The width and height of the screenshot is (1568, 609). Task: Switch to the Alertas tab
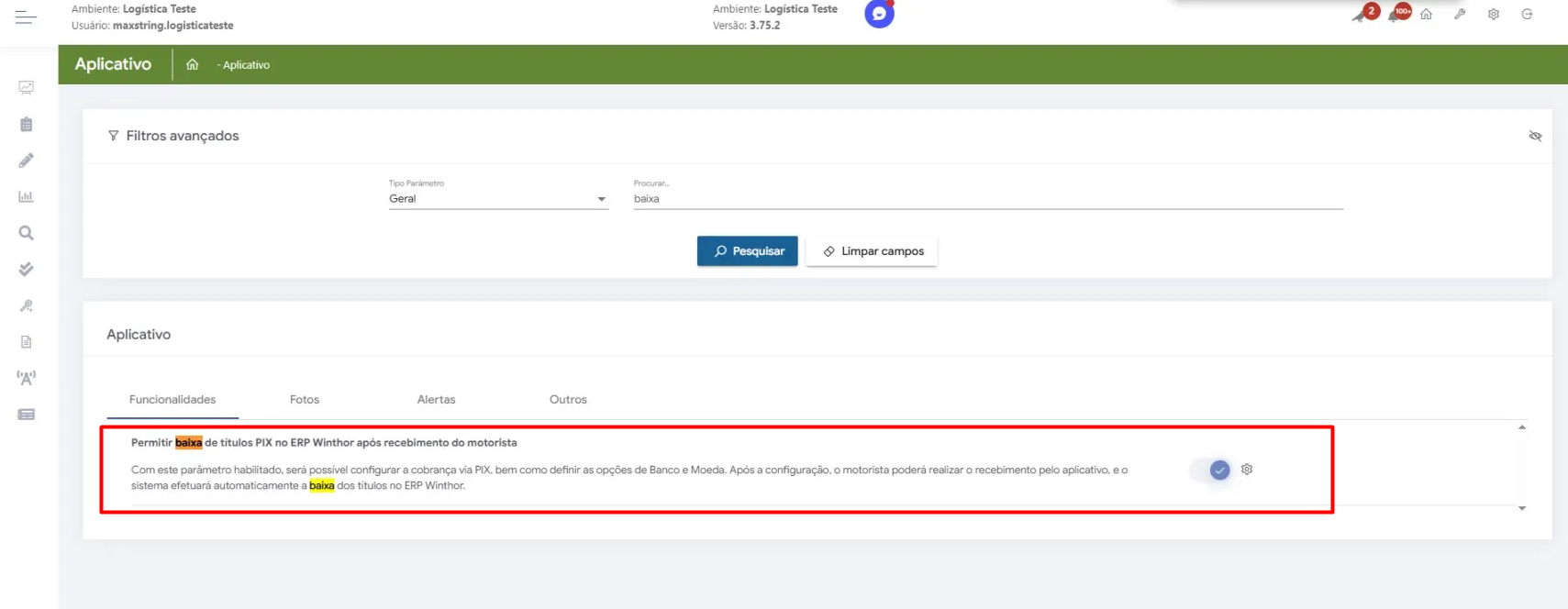pos(436,400)
